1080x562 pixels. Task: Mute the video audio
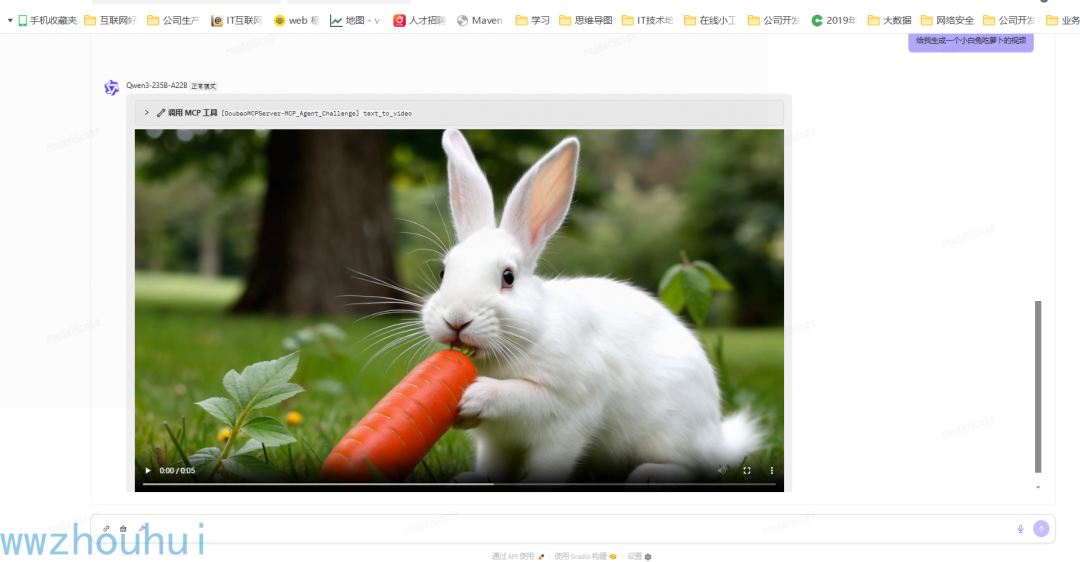[x=722, y=470]
